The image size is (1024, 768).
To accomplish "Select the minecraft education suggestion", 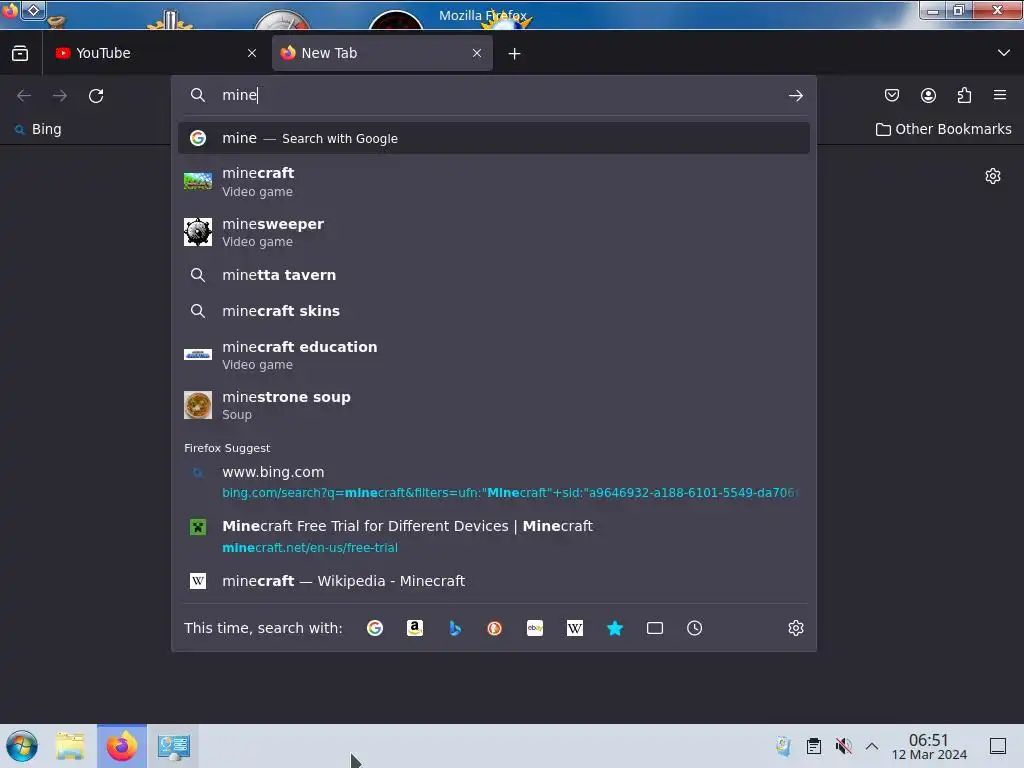I will pos(494,355).
